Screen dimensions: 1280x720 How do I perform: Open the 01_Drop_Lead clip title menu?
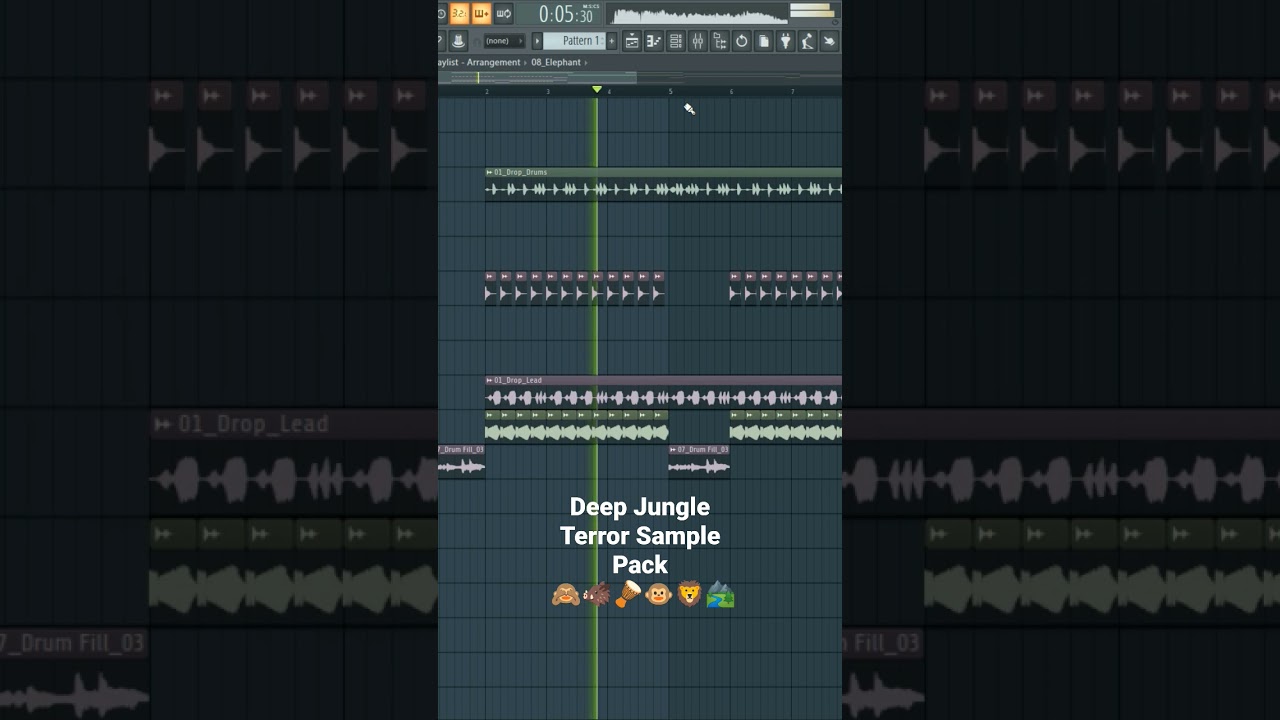tap(489, 380)
